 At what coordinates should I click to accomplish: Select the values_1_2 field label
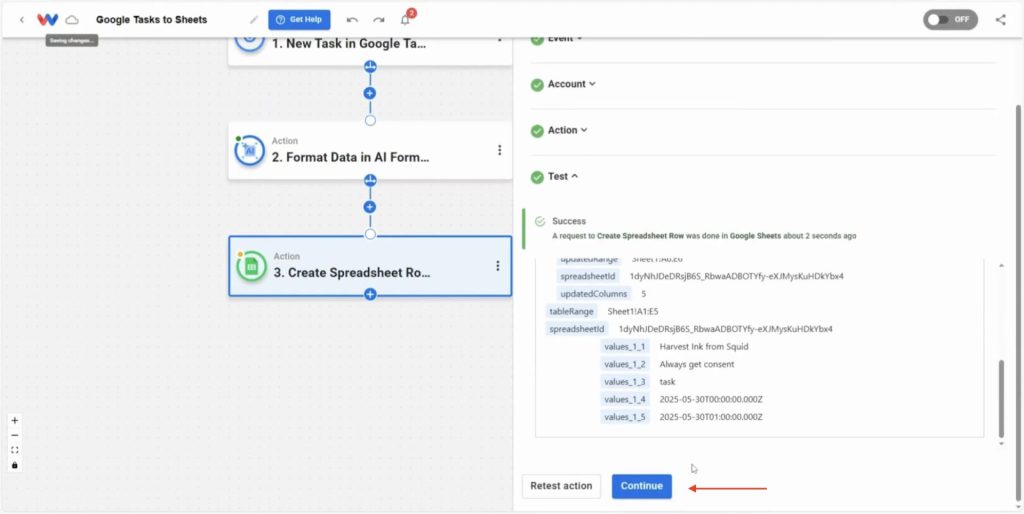[x=625, y=364]
